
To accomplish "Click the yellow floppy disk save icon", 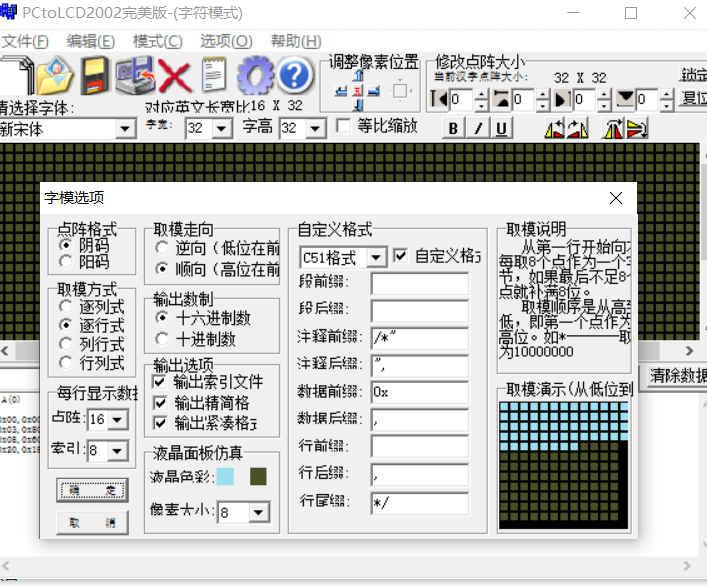I will [95, 75].
